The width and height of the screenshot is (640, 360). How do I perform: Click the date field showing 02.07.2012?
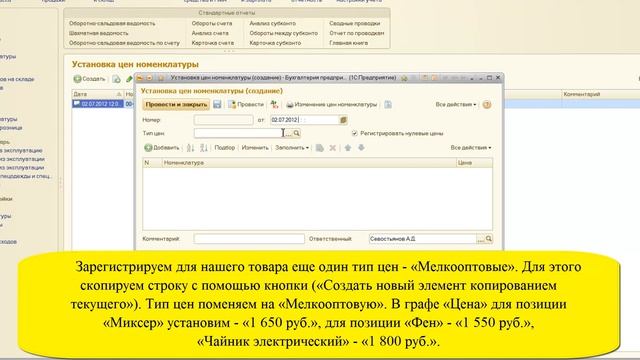pos(304,120)
